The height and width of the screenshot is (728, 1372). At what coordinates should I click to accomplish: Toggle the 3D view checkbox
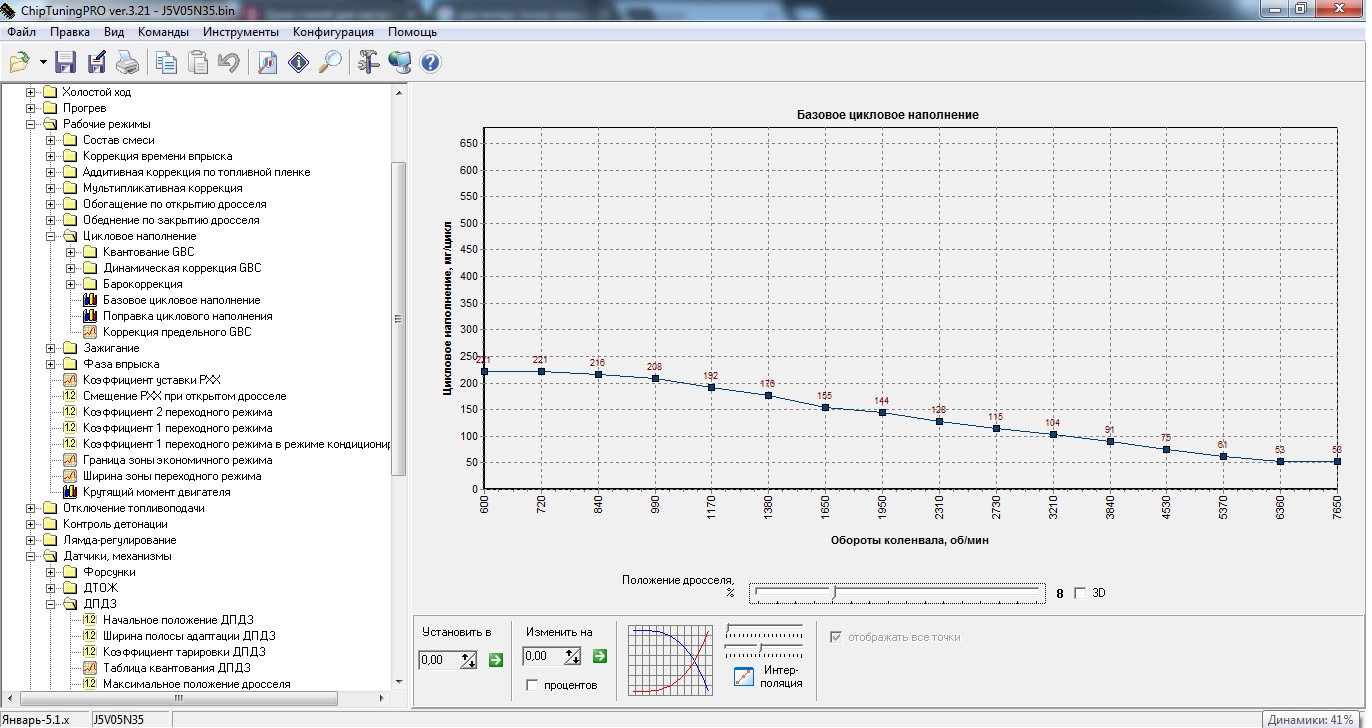1079,593
